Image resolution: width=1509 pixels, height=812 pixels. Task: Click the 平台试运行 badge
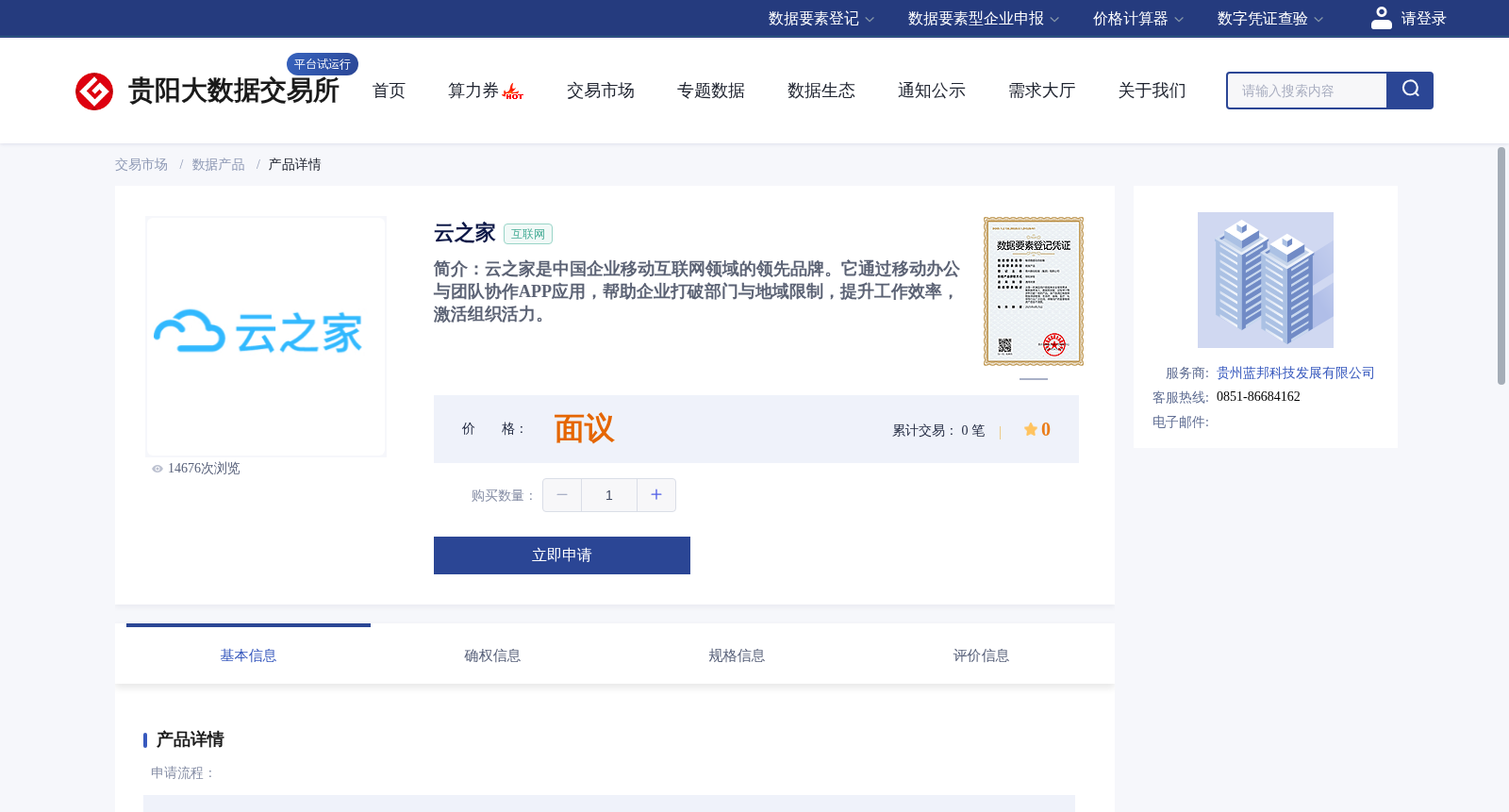coord(323,64)
